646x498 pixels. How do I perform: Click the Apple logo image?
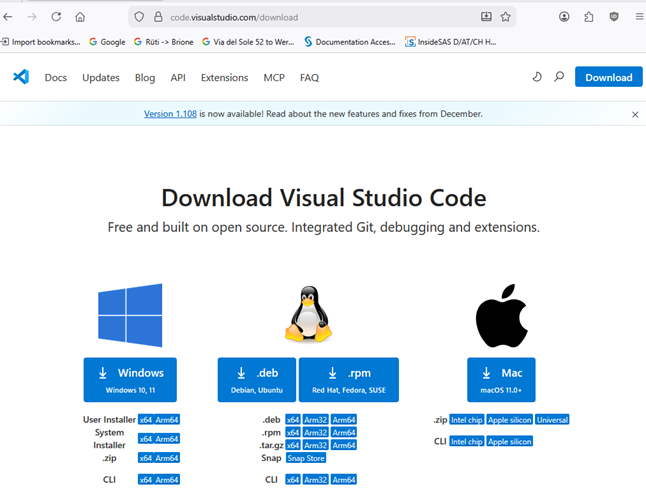(x=501, y=316)
